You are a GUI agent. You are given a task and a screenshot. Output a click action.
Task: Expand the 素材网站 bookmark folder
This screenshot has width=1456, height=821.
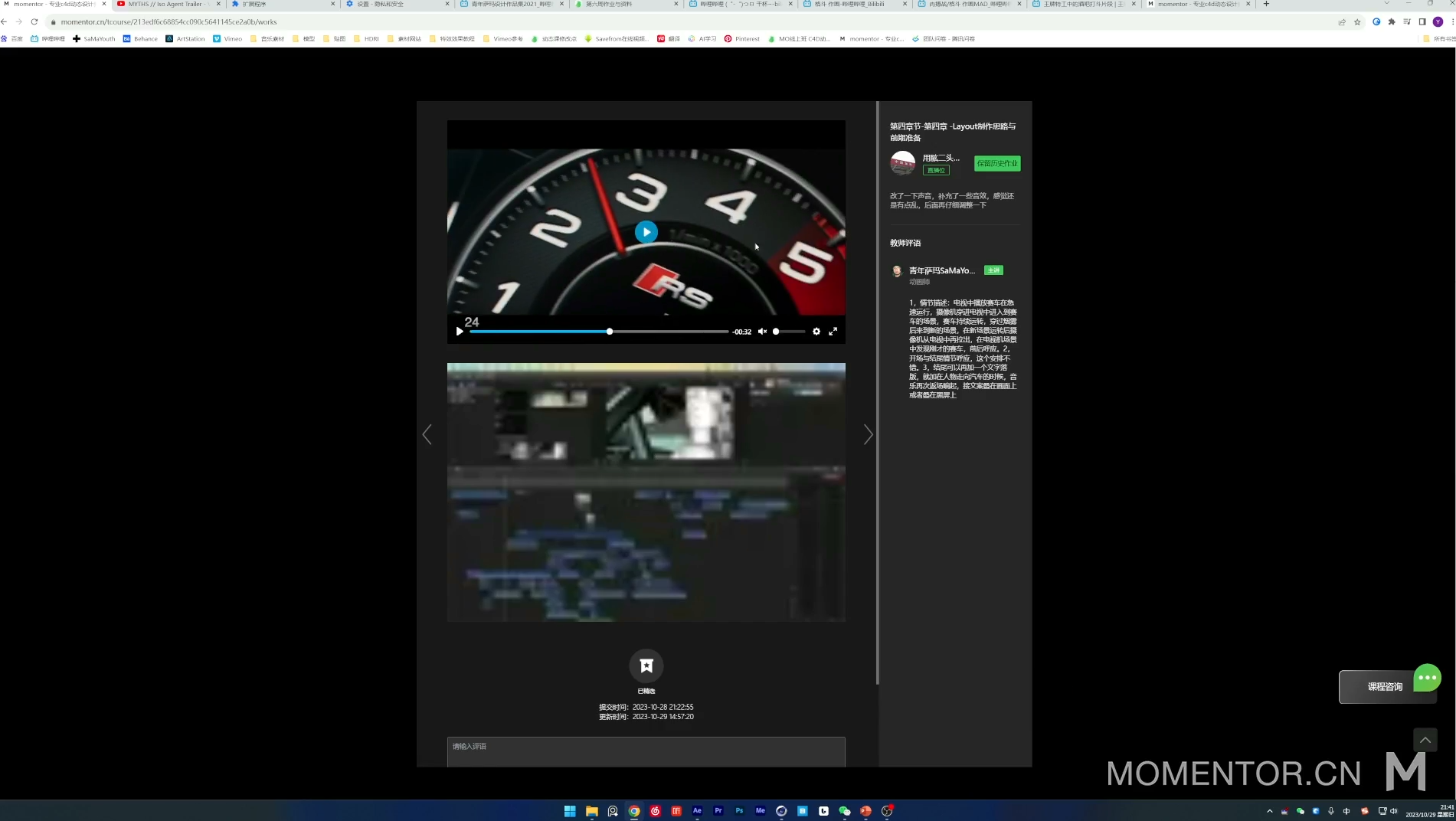(404, 38)
